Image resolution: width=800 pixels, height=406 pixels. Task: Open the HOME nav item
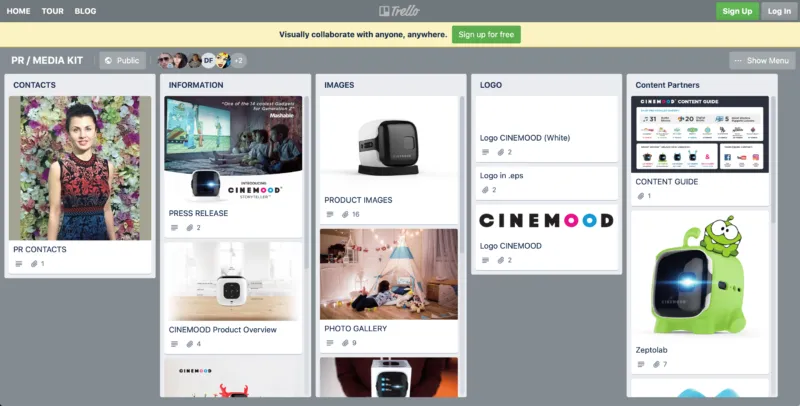[x=18, y=11]
